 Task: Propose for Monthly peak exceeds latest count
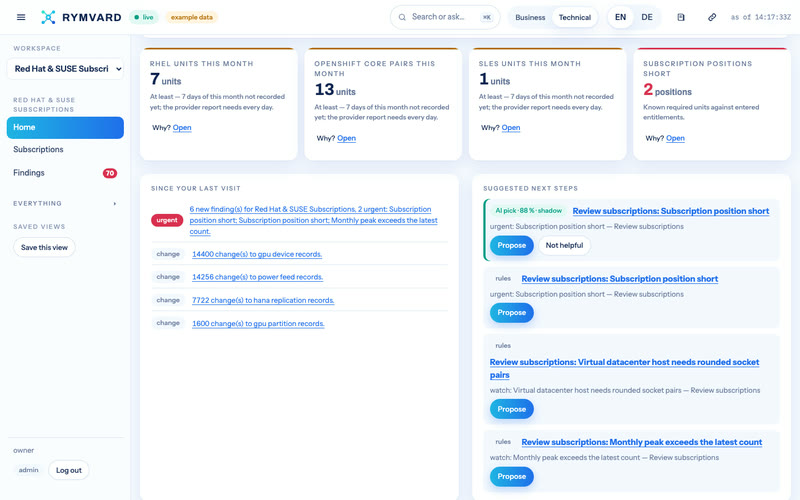pyautogui.click(x=512, y=477)
